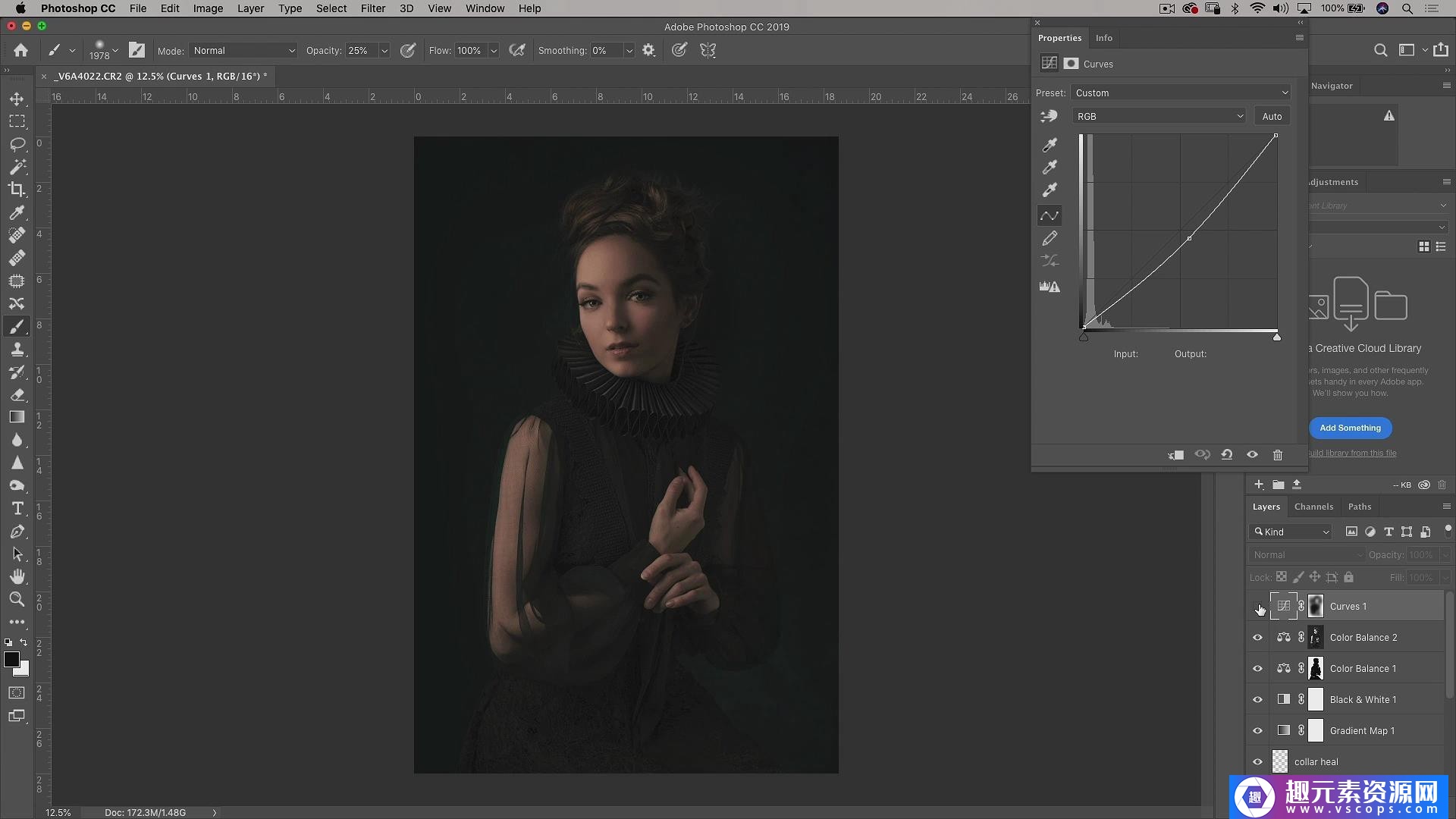Select the Clone Stamp tool
Image resolution: width=1456 pixels, height=819 pixels.
coord(17,350)
